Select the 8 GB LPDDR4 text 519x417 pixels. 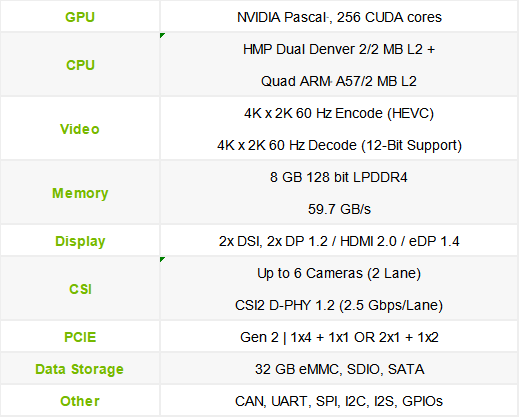[339, 177]
